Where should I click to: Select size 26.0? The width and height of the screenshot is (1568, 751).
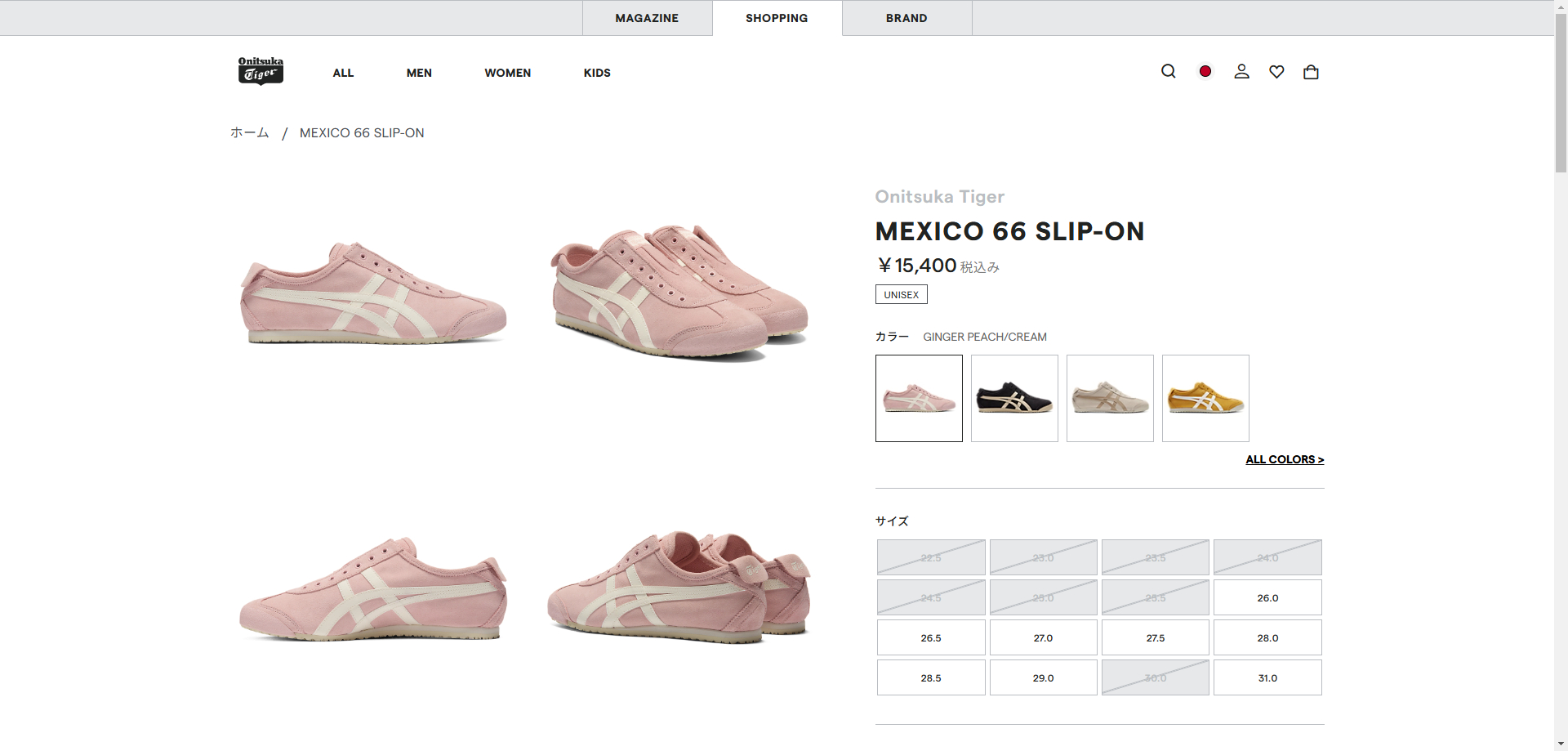click(x=1267, y=597)
